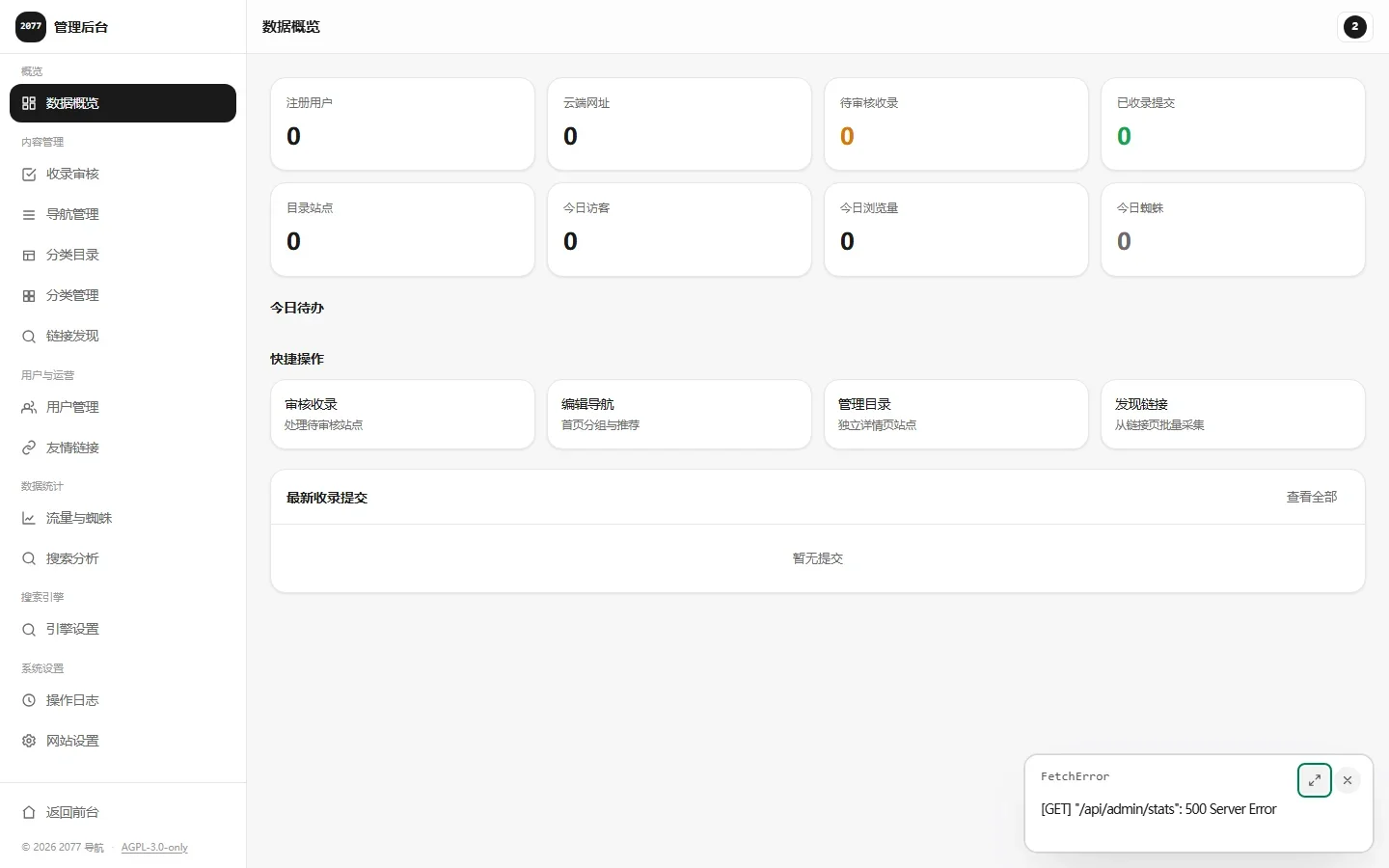Open the 收录审核 menu item
Screen dimensions: 1389x868
pyautogui.click(x=123, y=175)
